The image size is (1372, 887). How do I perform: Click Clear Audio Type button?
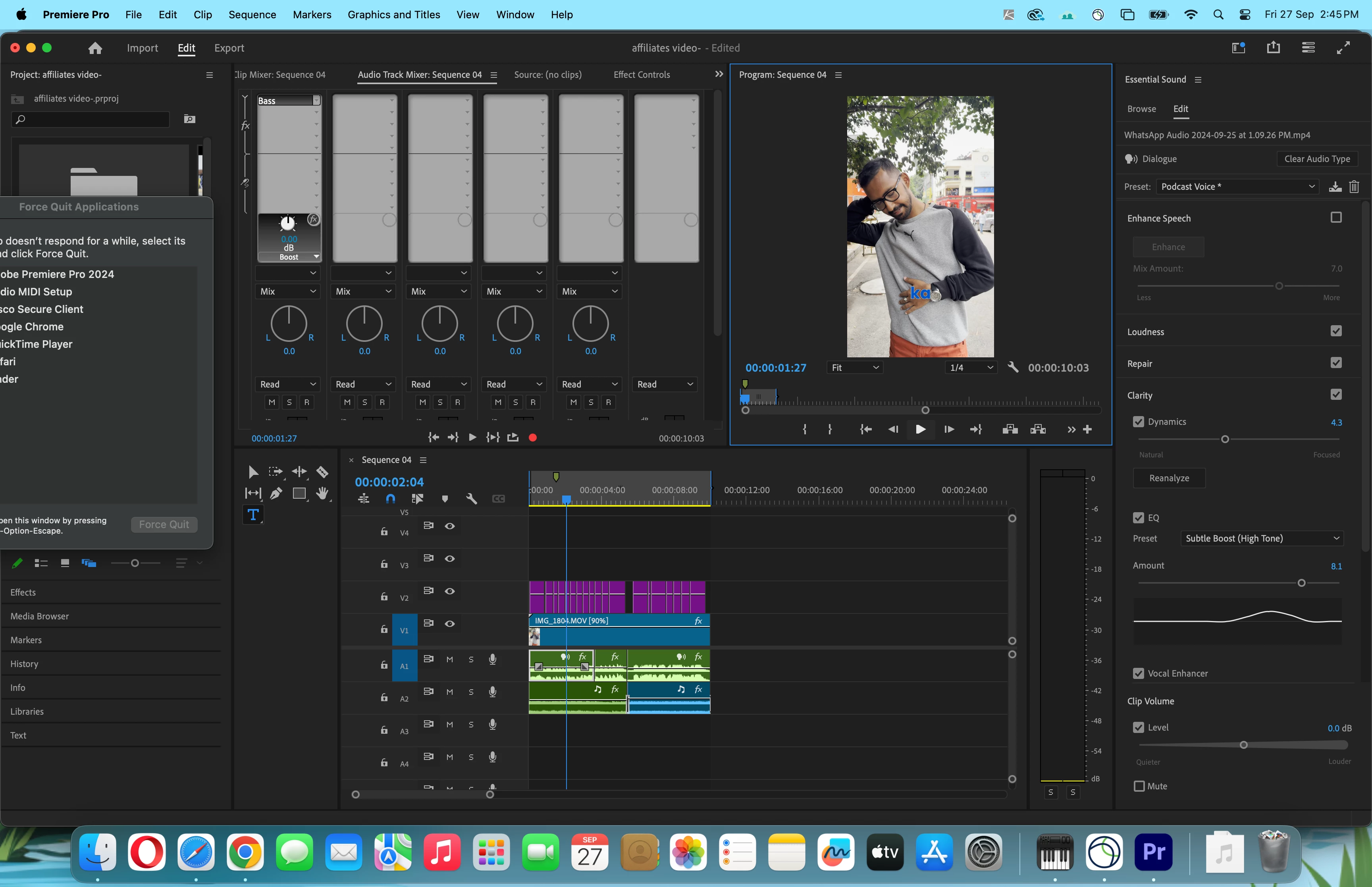tap(1317, 159)
